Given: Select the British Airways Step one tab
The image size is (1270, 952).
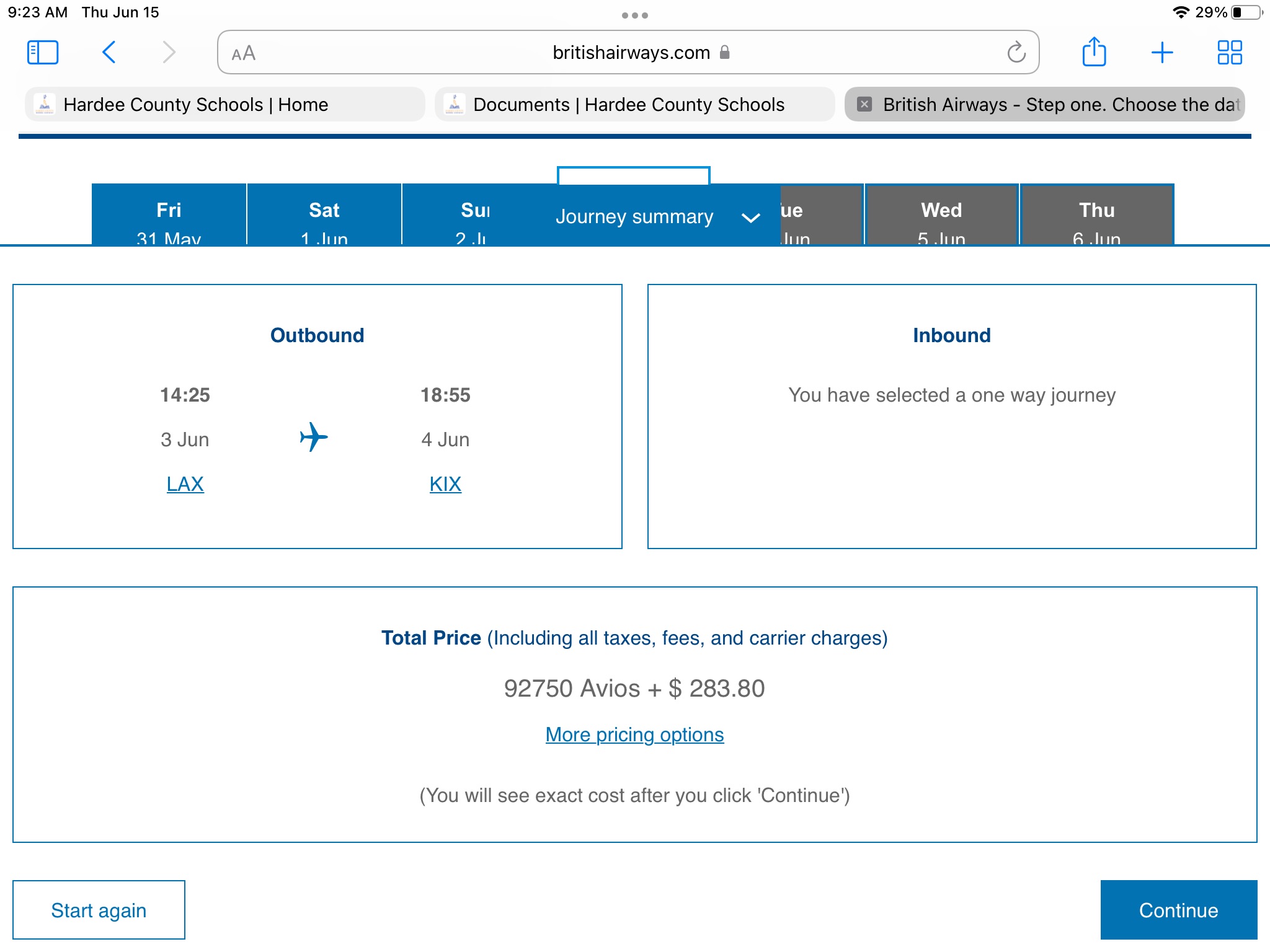Looking at the screenshot, I should pos(1045,104).
